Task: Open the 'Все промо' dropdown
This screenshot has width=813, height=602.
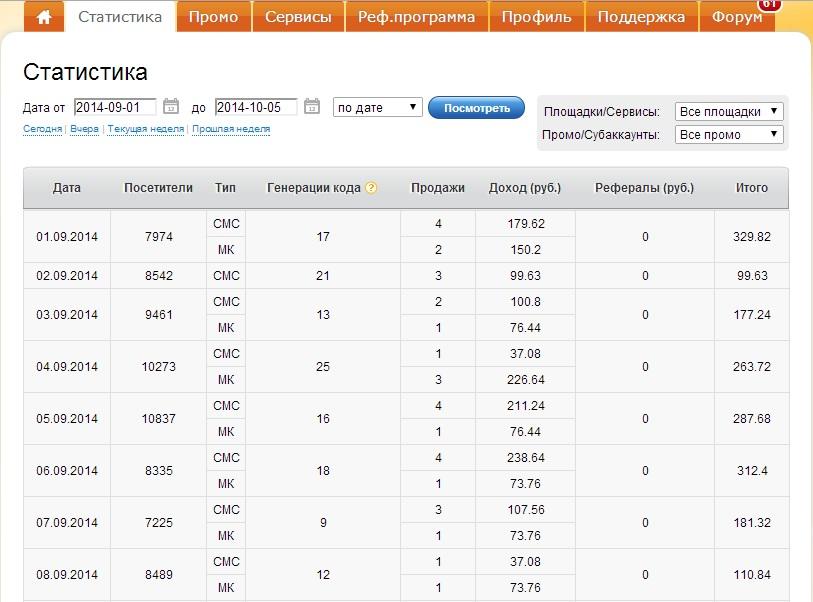Action: coord(728,132)
